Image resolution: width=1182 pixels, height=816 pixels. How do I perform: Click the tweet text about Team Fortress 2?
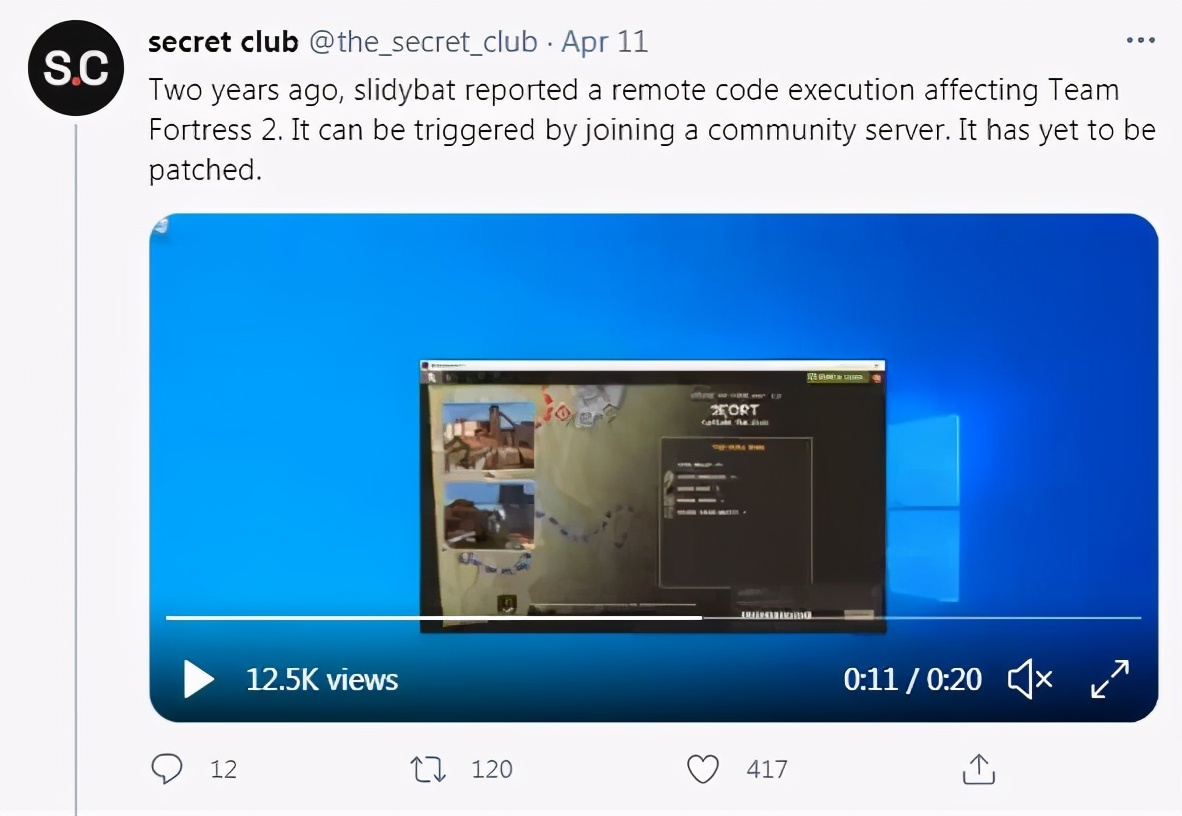click(652, 130)
